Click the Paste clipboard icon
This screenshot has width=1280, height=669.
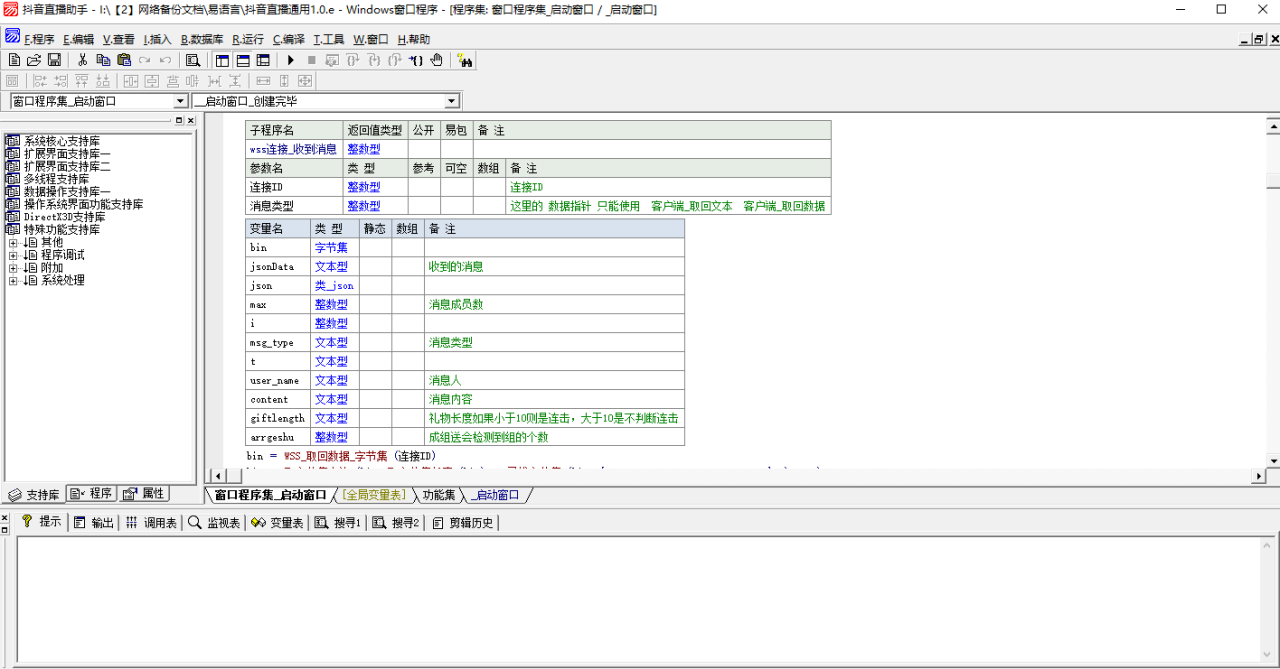[x=124, y=60]
